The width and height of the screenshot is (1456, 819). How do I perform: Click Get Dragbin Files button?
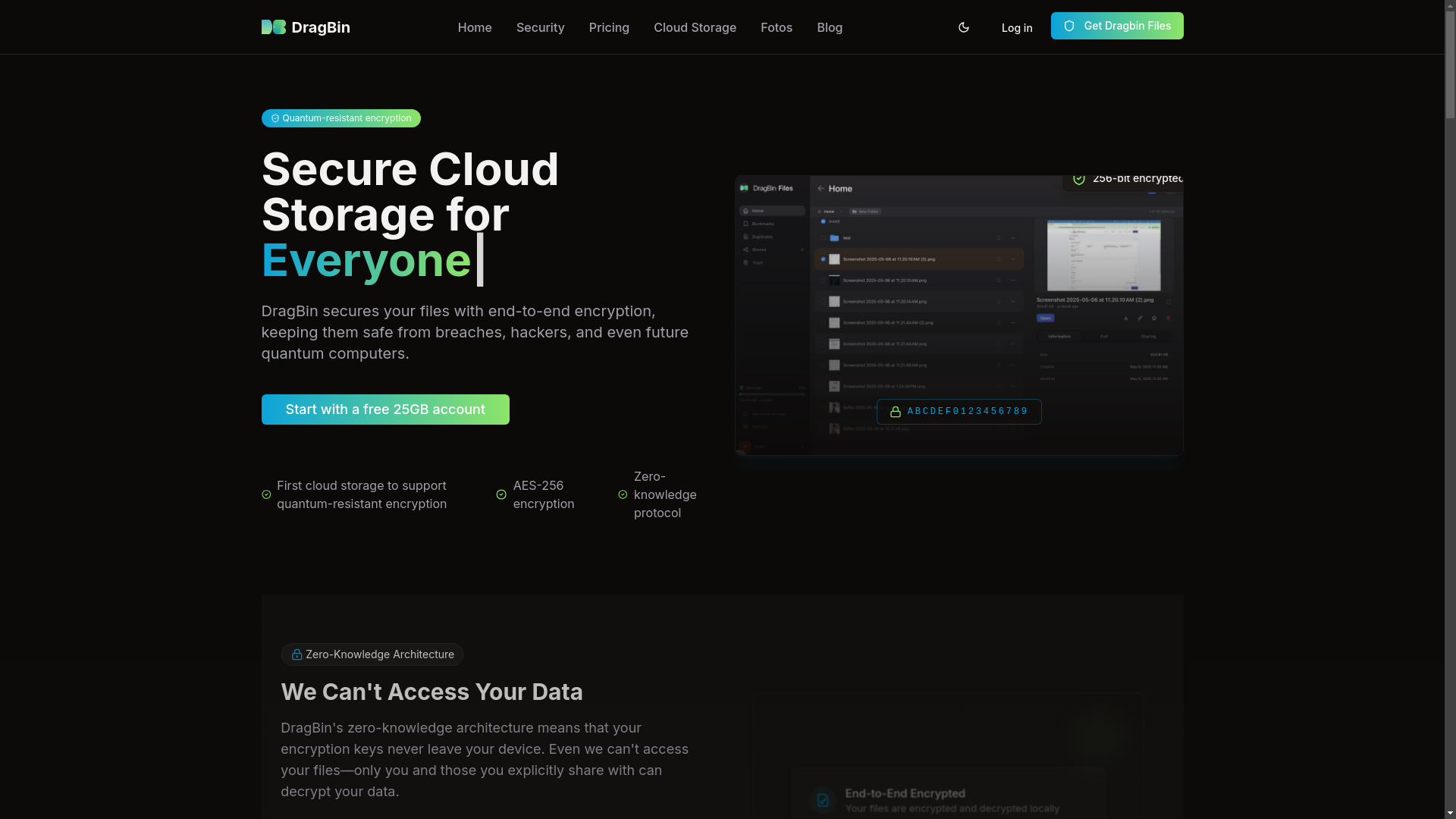(1117, 26)
